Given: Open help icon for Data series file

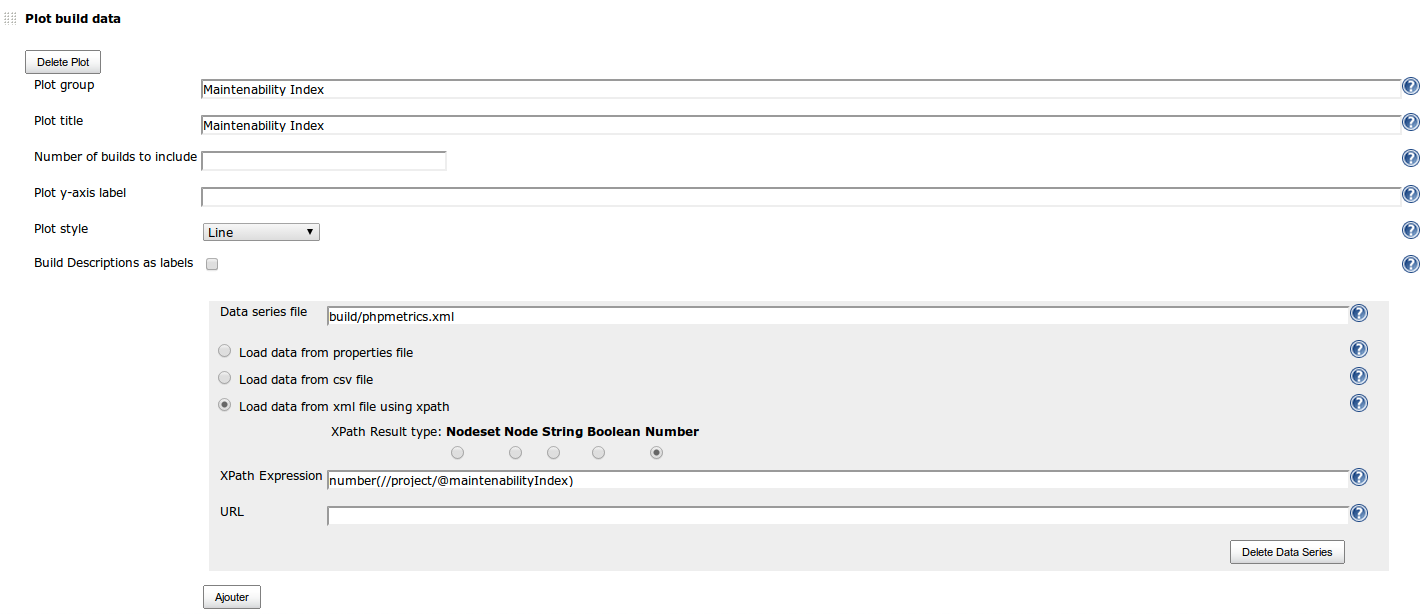Looking at the screenshot, I should [x=1359, y=313].
